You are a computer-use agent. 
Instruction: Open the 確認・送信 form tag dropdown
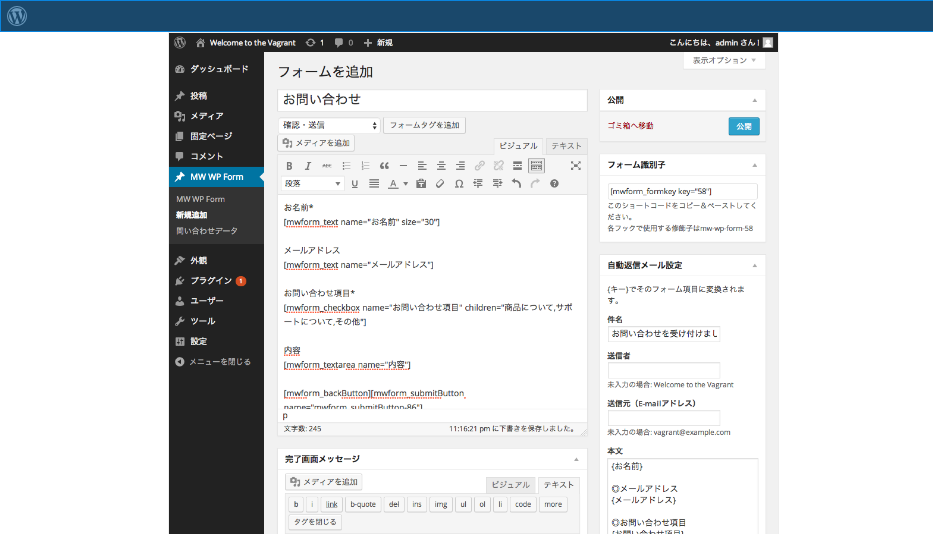pos(329,125)
